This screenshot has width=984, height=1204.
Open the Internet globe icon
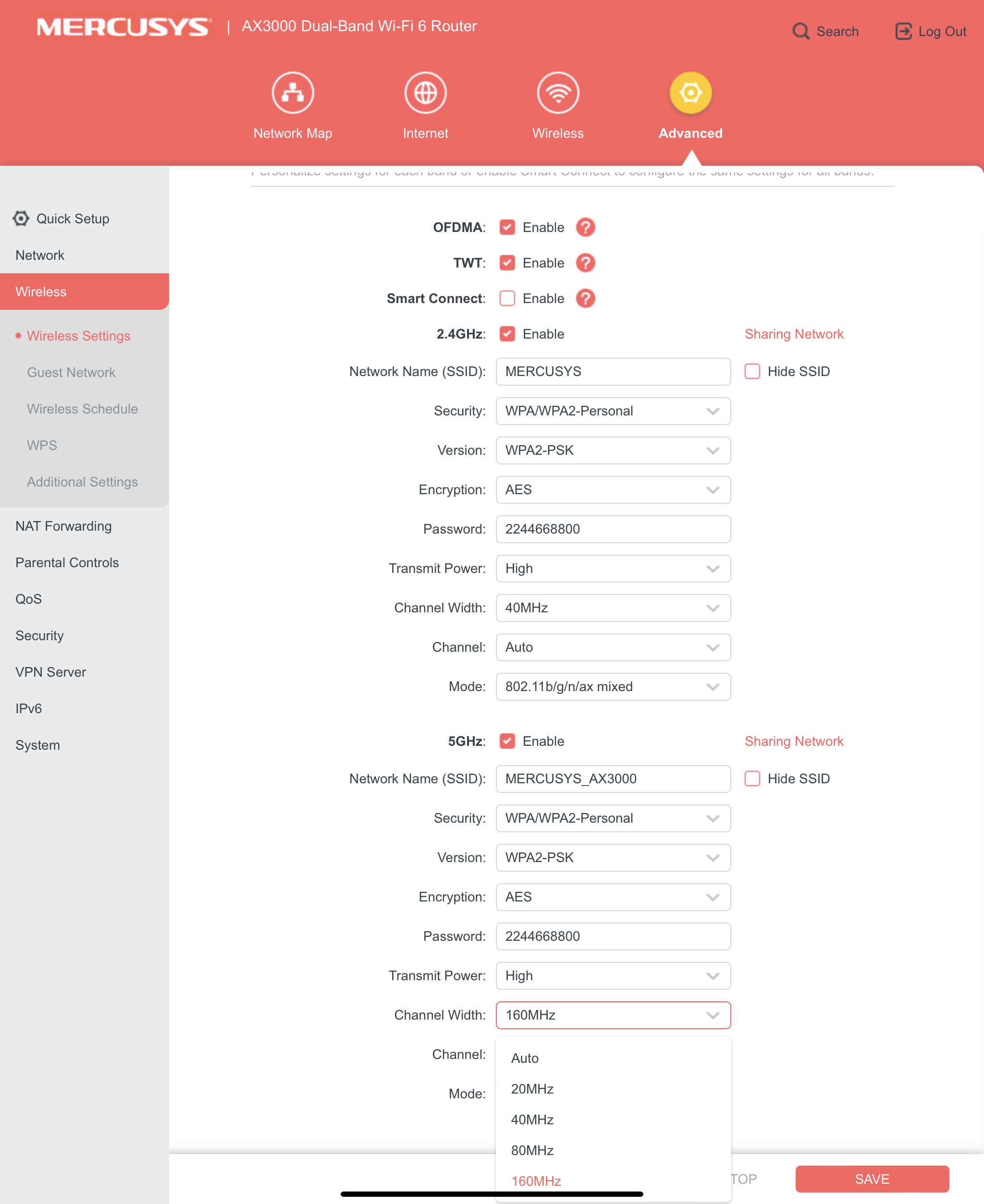(x=425, y=92)
